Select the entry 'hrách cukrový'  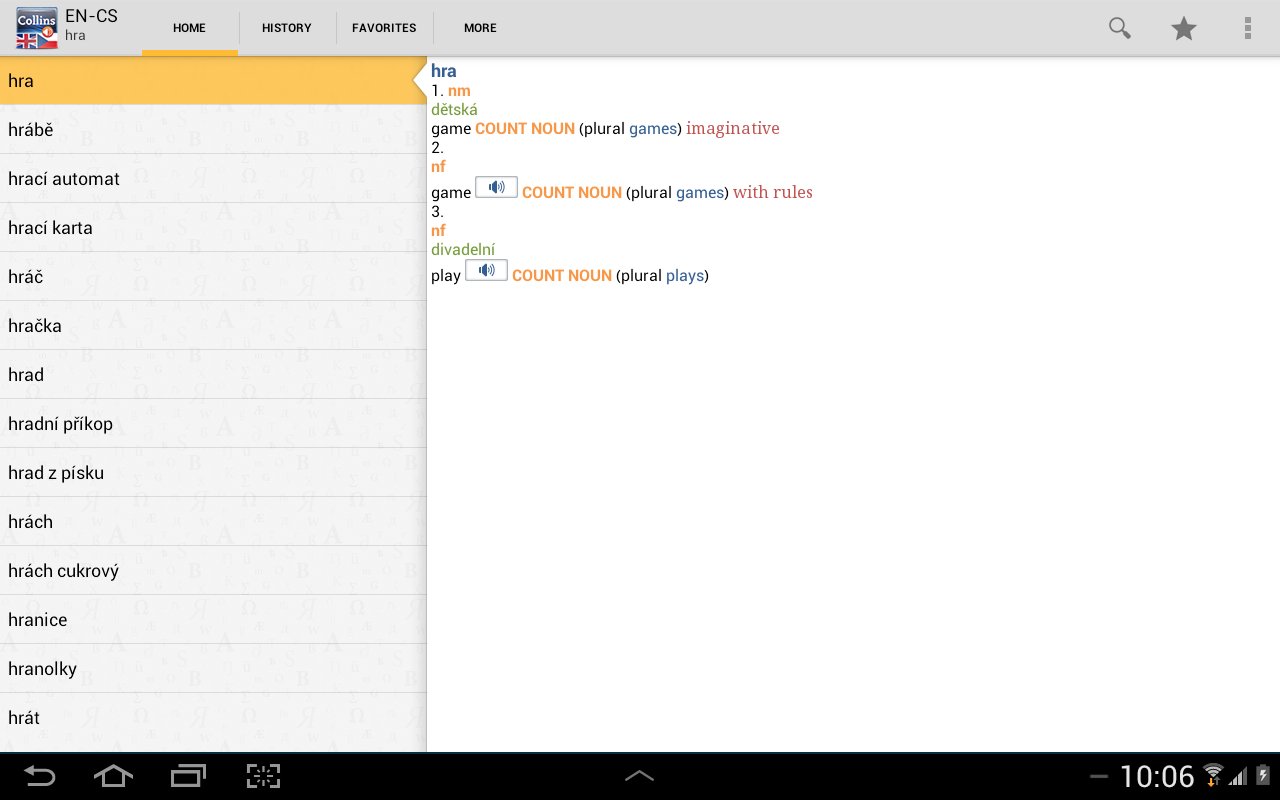point(213,571)
